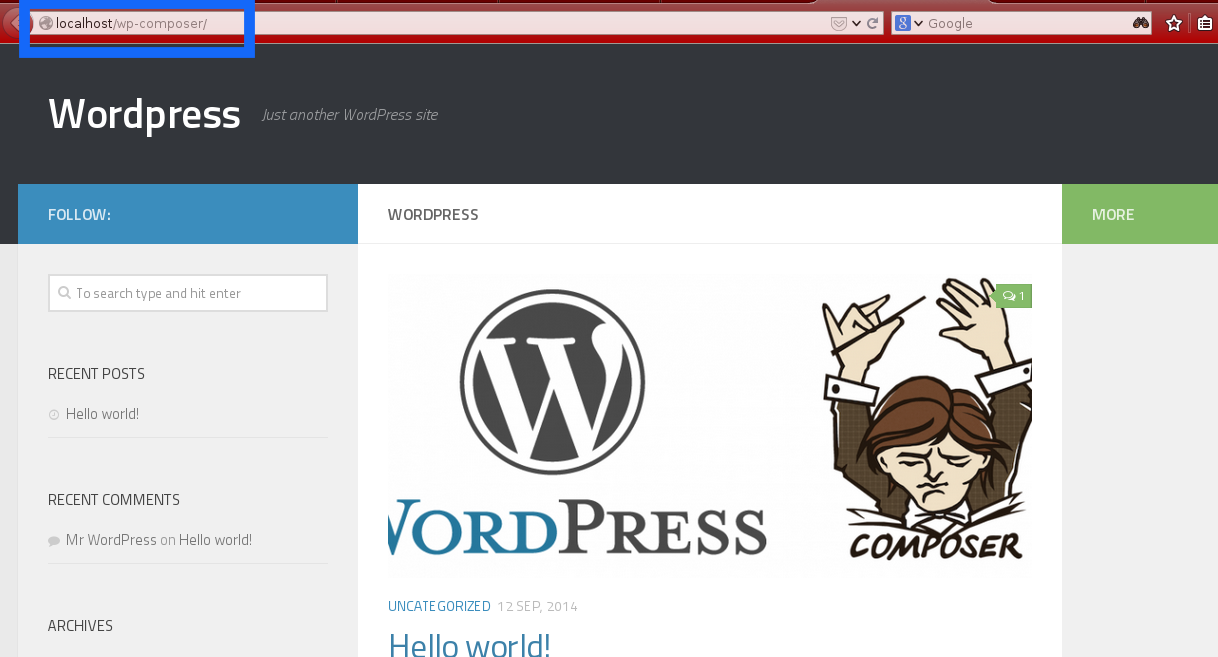Click the RECENT POSTS widget heading
This screenshot has height=657, width=1218.
tap(96, 374)
